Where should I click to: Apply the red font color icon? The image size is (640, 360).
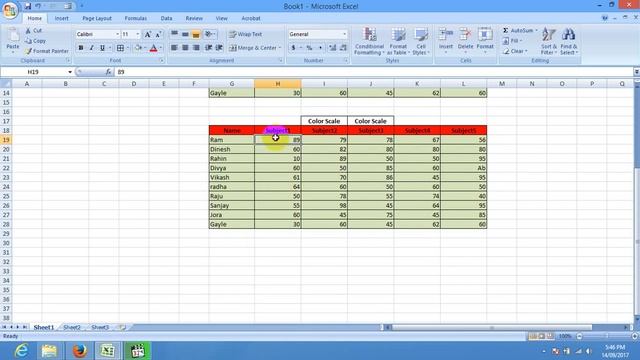tap(153, 48)
